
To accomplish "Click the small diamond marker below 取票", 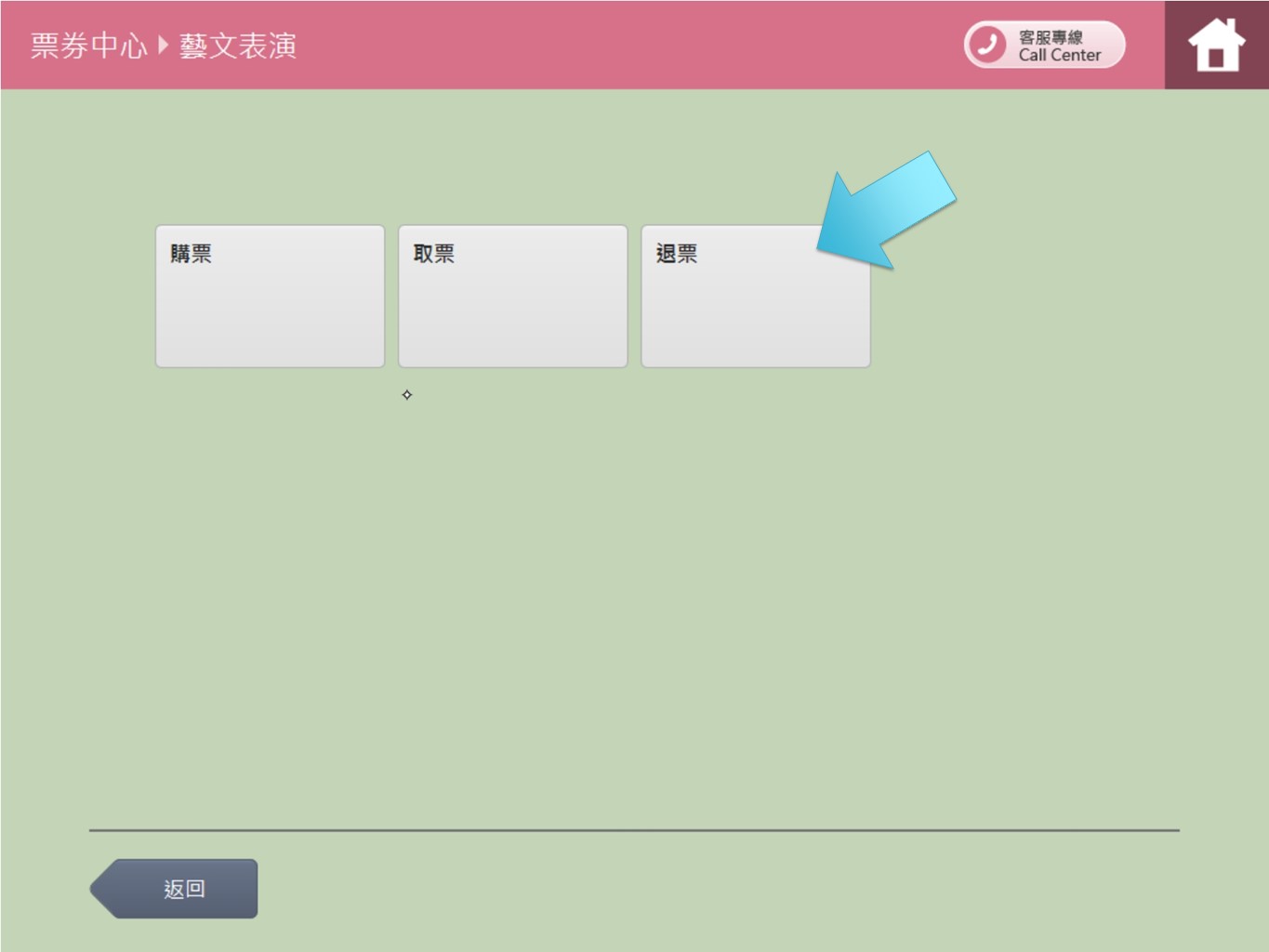I will coord(406,395).
